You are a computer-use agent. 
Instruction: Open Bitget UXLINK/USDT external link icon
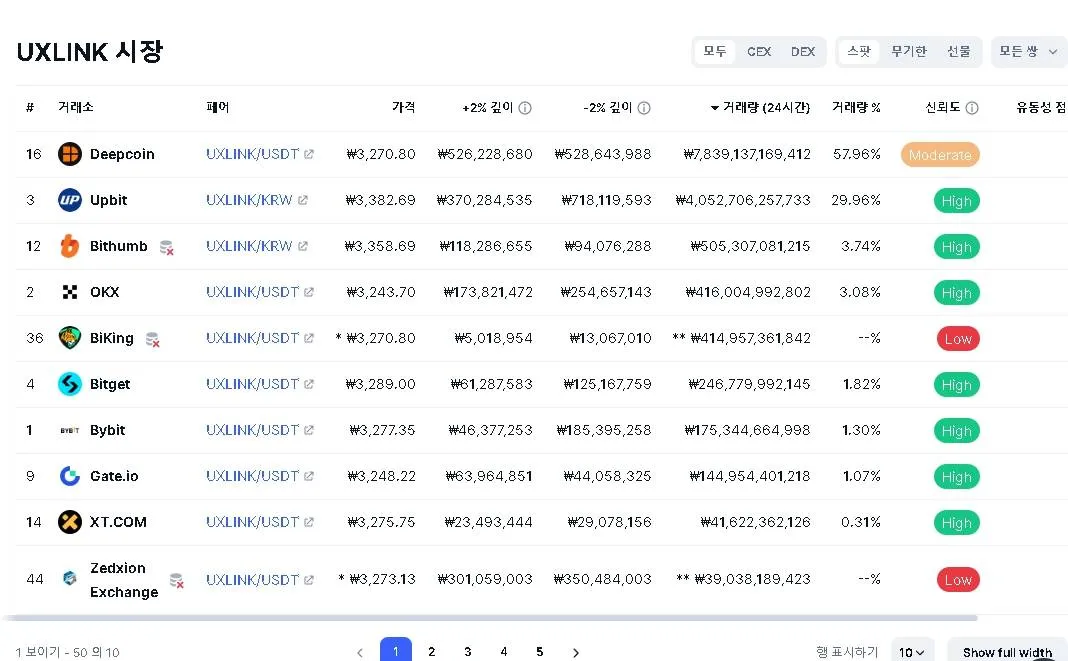click(x=309, y=384)
